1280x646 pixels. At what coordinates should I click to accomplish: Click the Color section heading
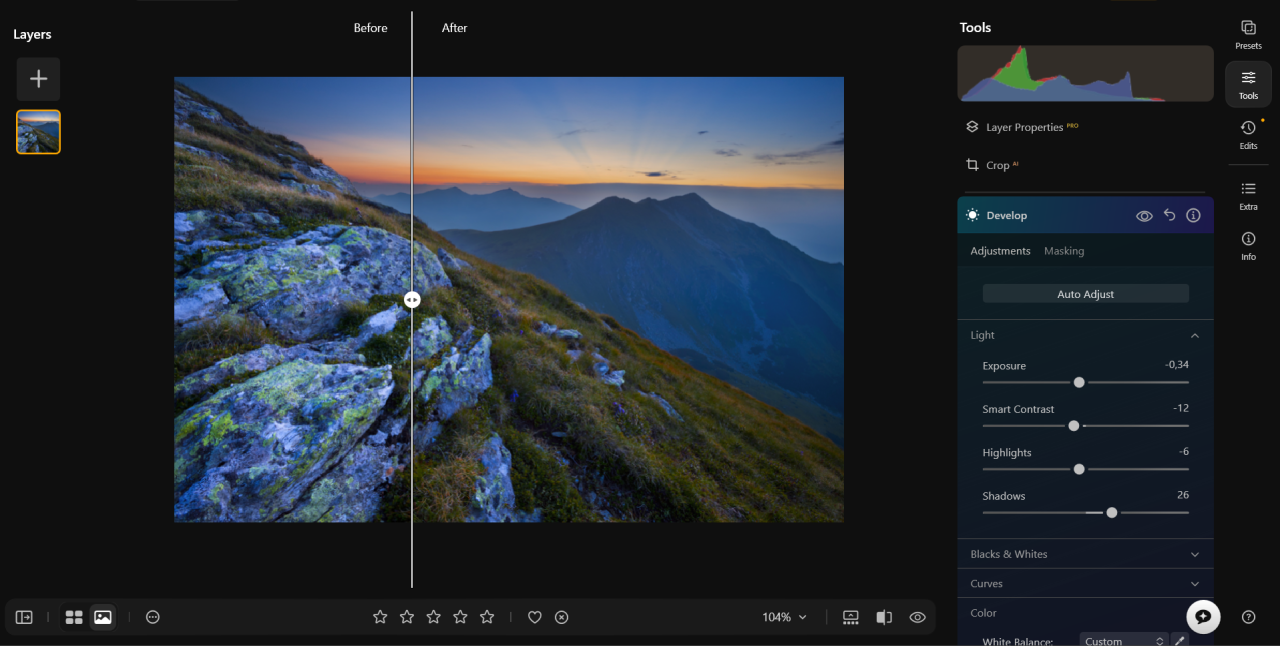pyautogui.click(x=983, y=613)
